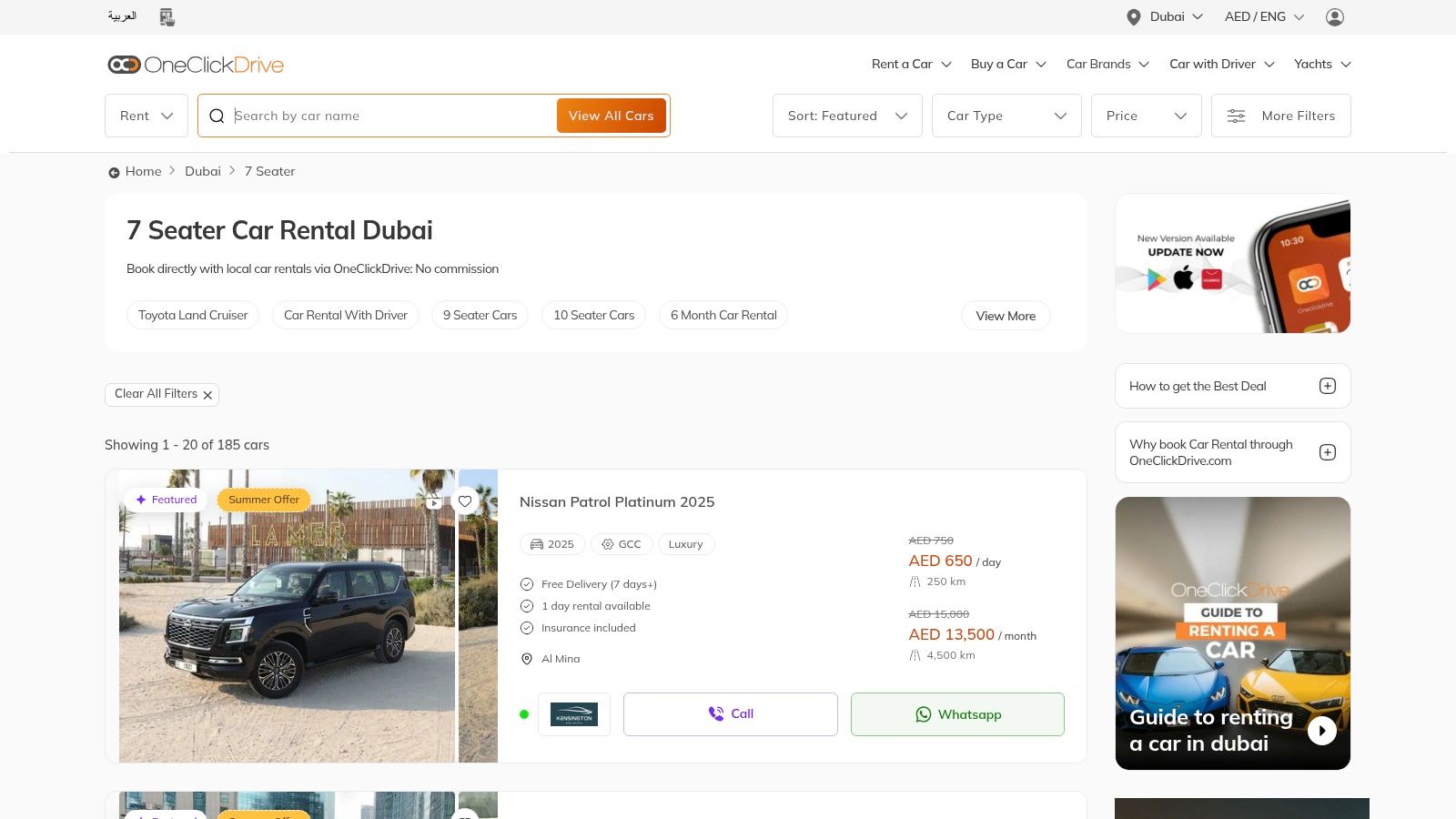
Task: Click the app download icon in top bar
Action: [x=167, y=17]
